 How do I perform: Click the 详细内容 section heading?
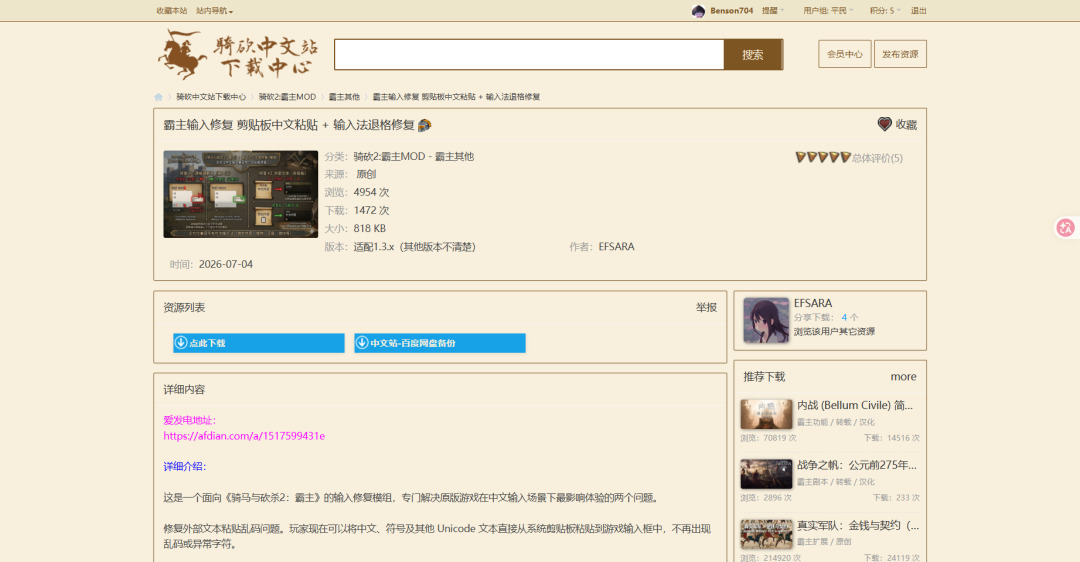click(x=184, y=389)
